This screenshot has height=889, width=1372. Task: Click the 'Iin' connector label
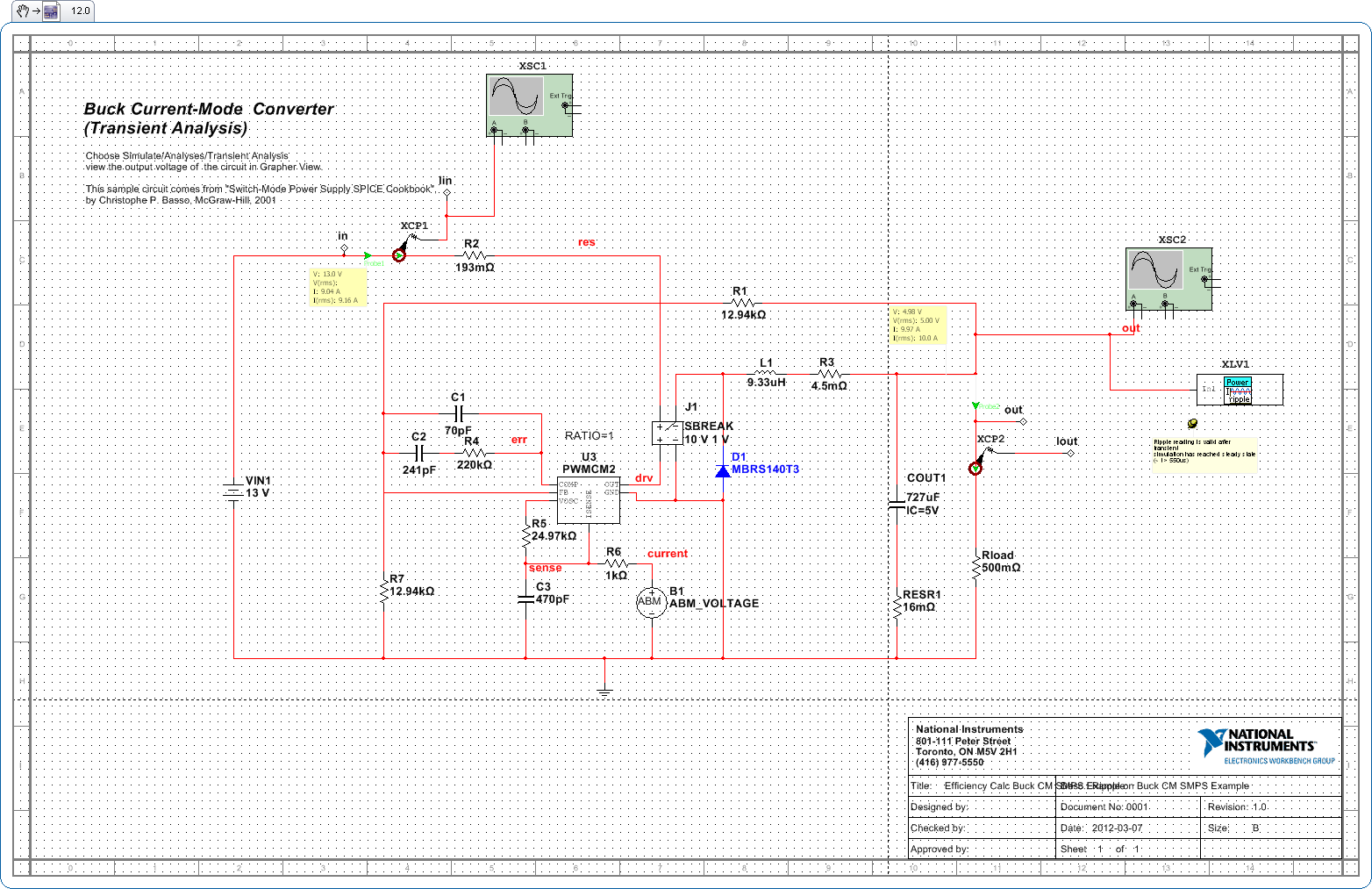point(446,181)
